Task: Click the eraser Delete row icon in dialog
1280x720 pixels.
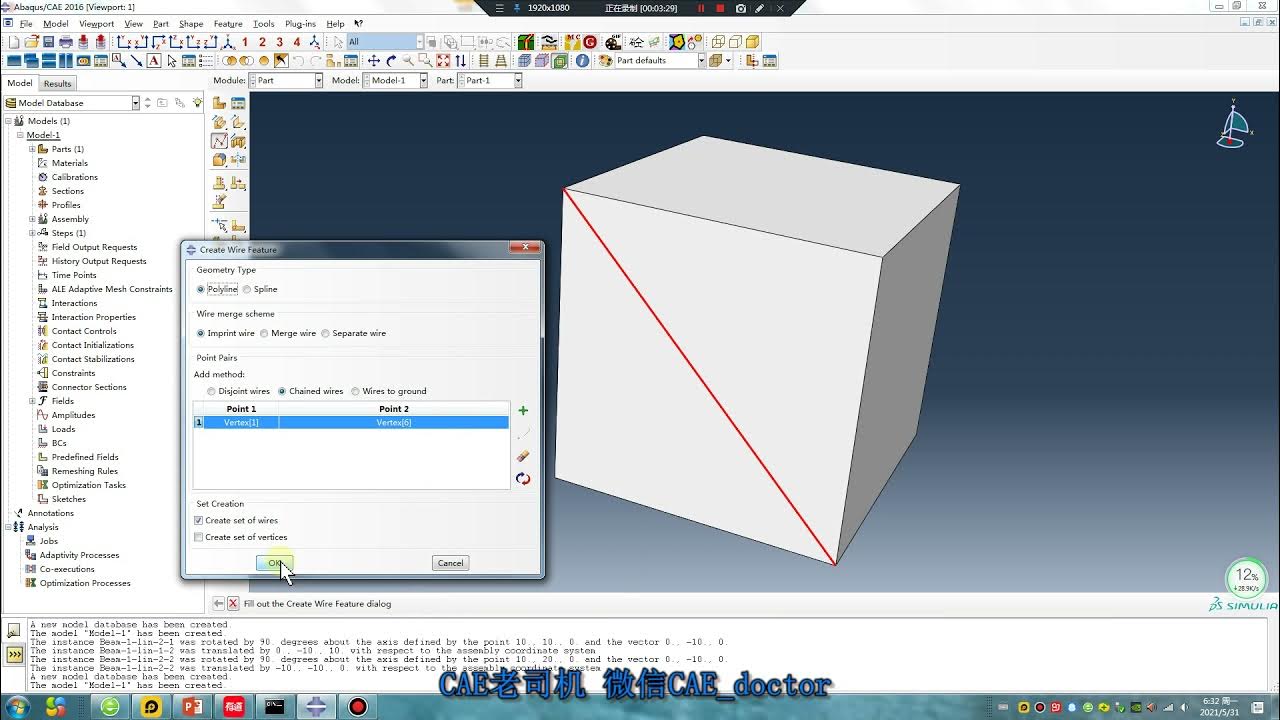Action: pos(523,456)
